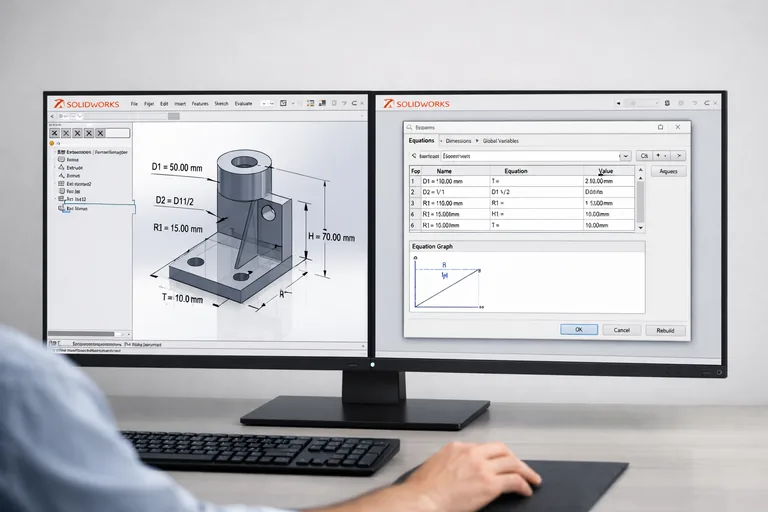Viewport: 768px width, 512px height.
Task: Open small dropdown right of Evaluate menu
Action: click(x=267, y=103)
